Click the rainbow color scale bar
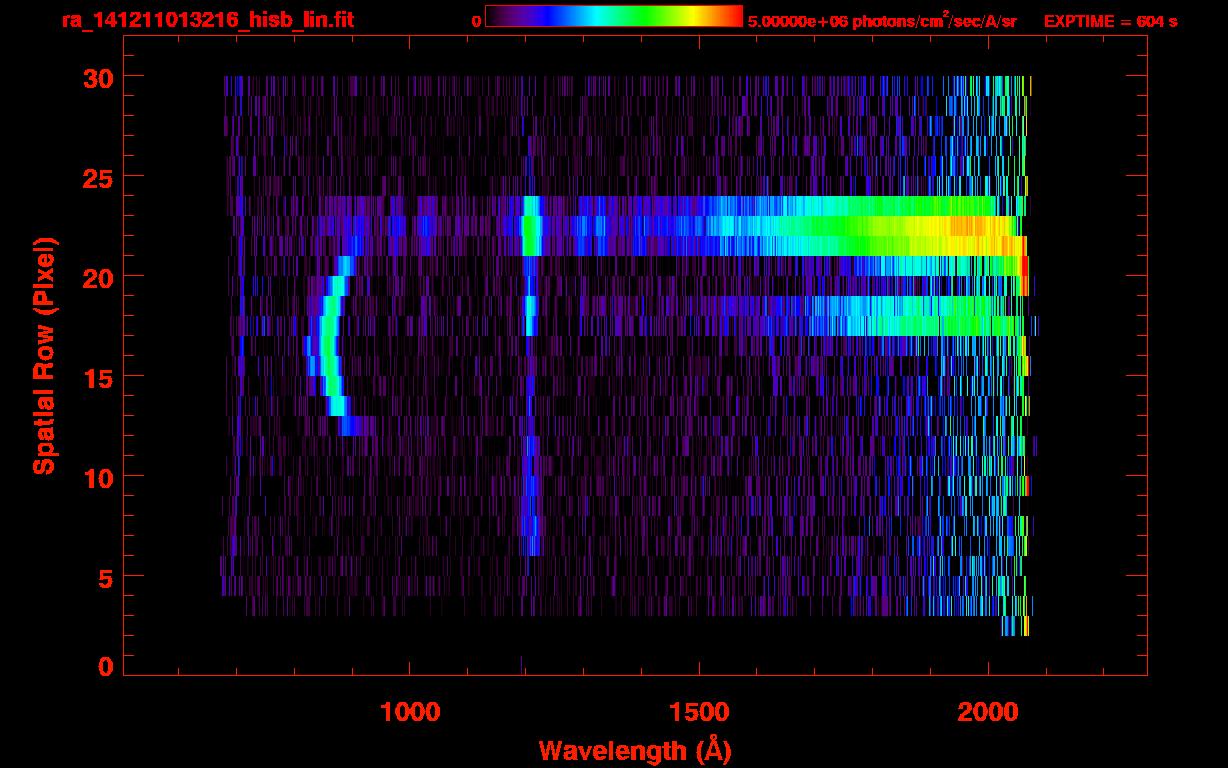This screenshot has height=768, width=1228. [x=614, y=16]
